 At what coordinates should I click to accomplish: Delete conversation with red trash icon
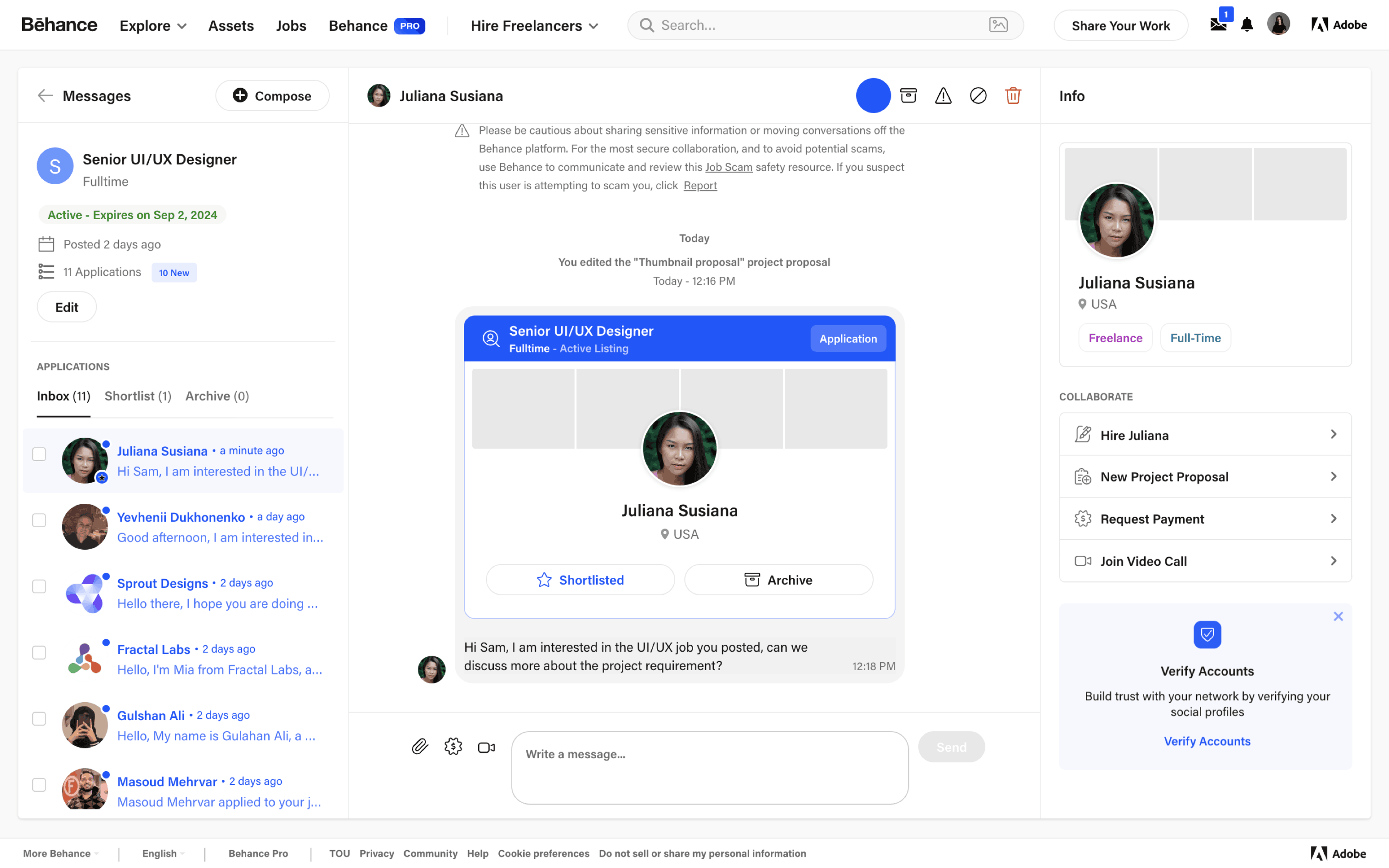[1013, 96]
